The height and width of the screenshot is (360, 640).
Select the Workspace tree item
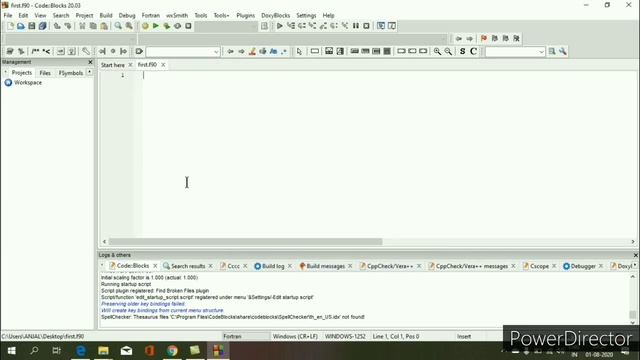(x=28, y=82)
